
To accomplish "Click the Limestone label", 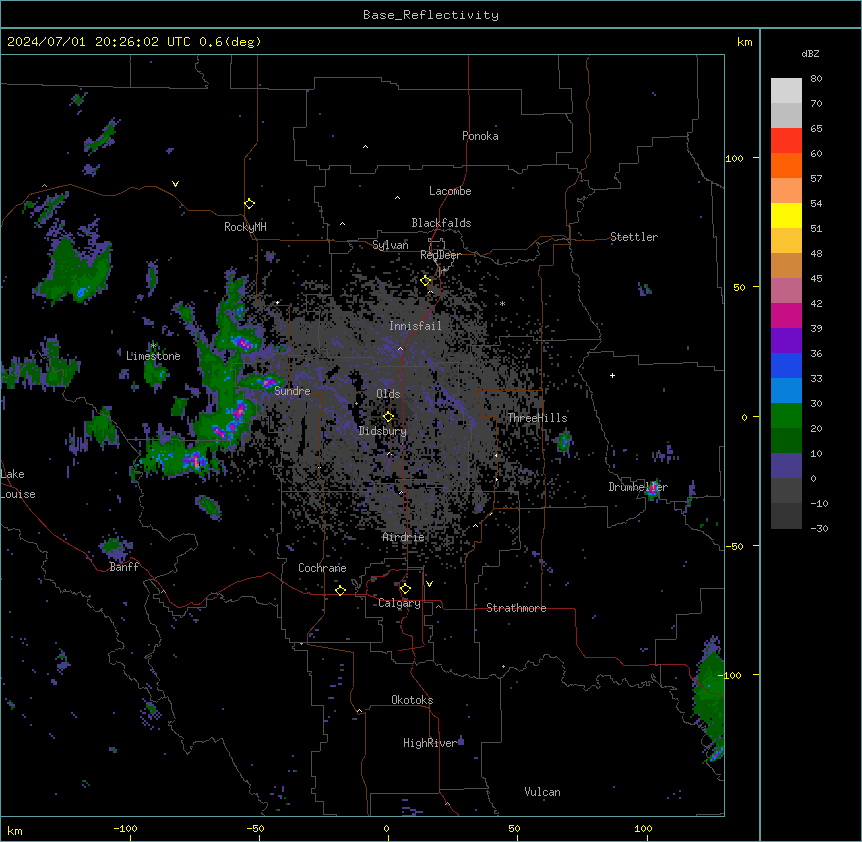I will point(153,356).
